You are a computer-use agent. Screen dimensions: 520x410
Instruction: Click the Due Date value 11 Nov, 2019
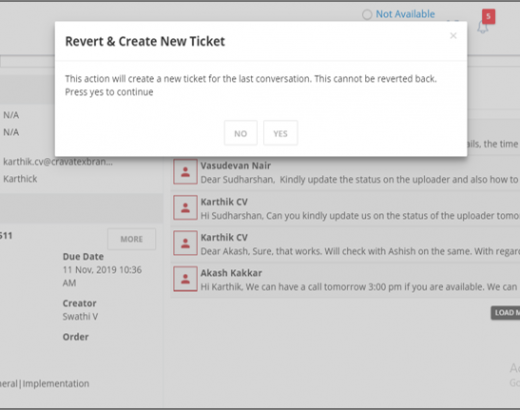pos(102,276)
